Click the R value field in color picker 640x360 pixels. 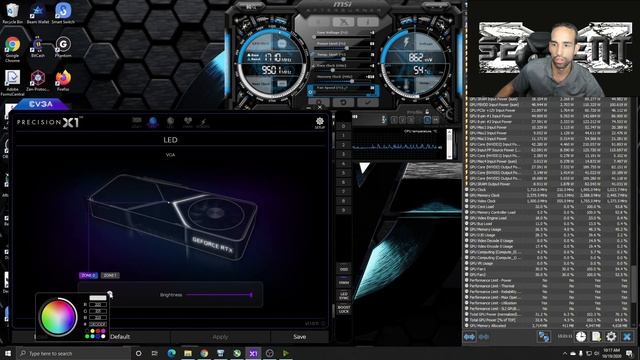pos(98,304)
